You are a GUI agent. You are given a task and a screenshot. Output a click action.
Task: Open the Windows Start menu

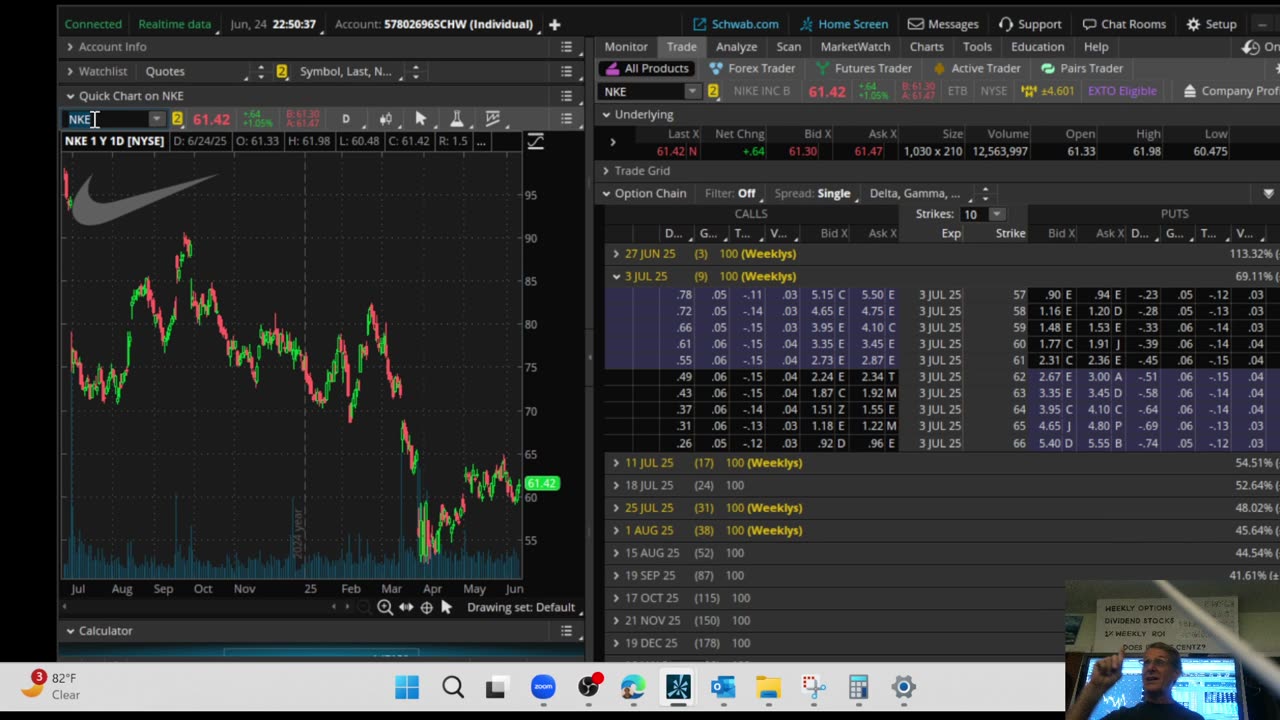click(x=407, y=687)
